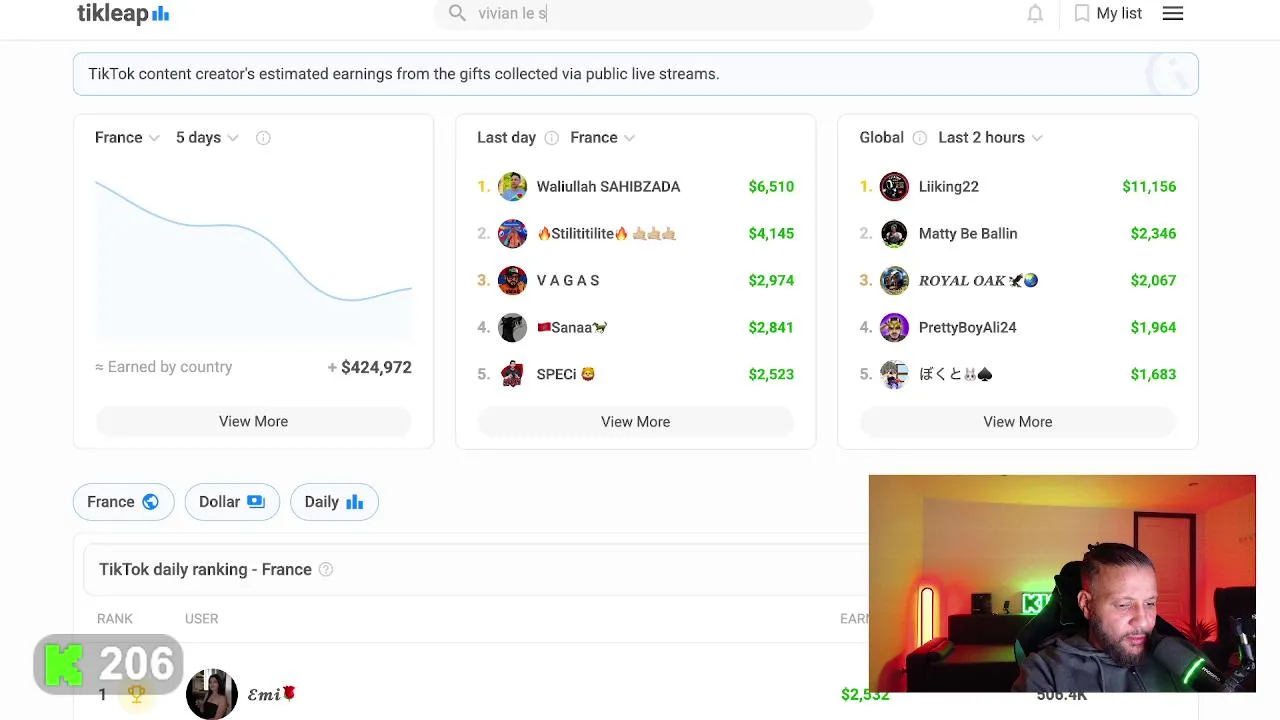1280x720 pixels.
Task: Open Emi profile picture in ranking
Action: pyautogui.click(x=212, y=694)
